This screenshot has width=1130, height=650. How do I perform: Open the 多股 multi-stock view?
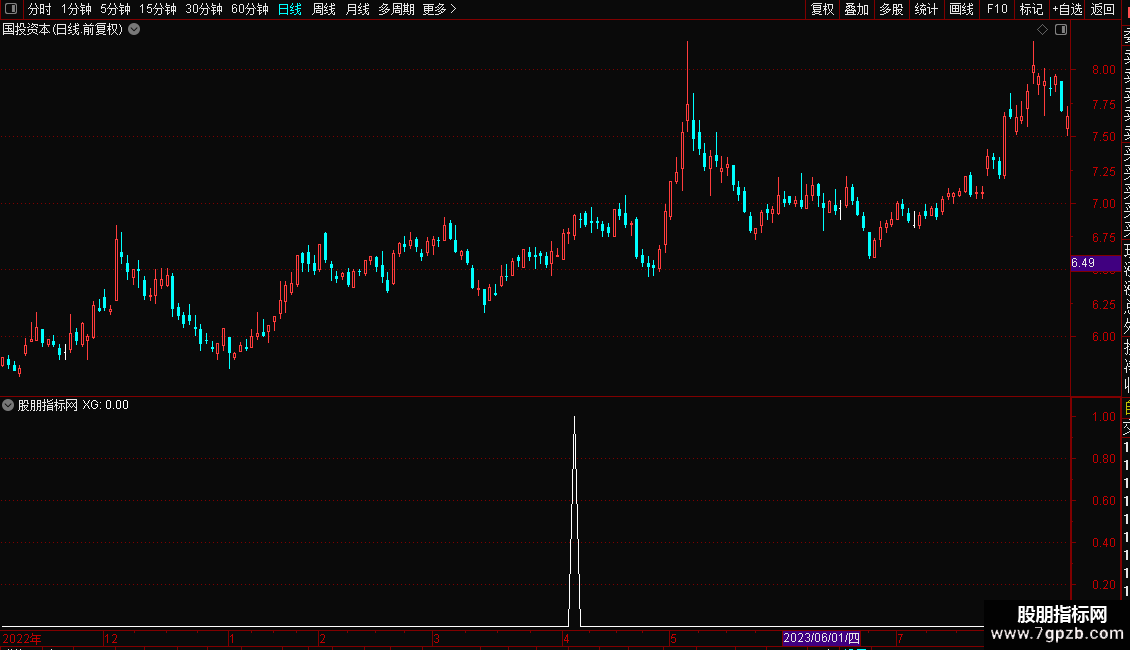pos(891,9)
